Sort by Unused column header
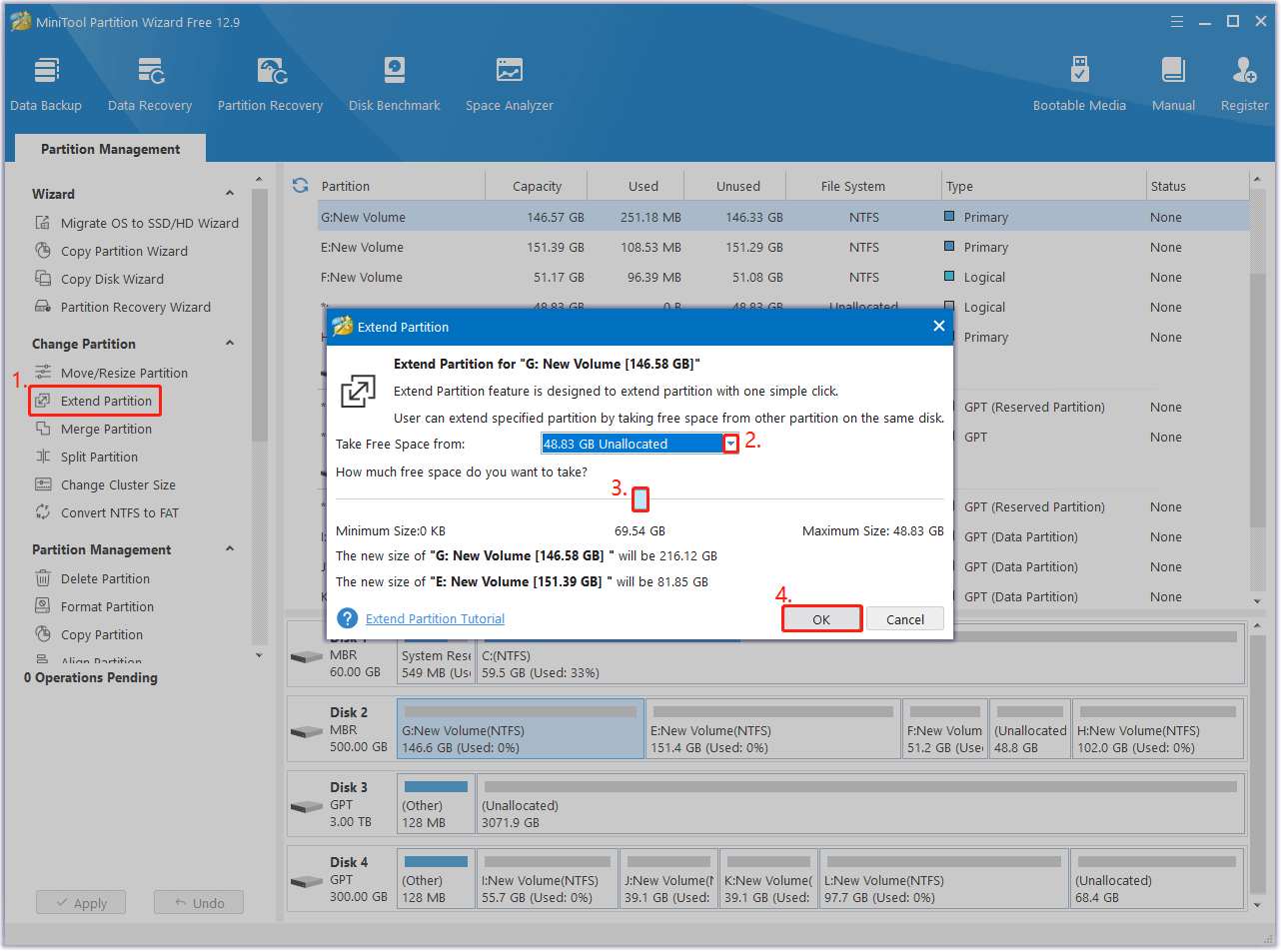 click(x=738, y=186)
